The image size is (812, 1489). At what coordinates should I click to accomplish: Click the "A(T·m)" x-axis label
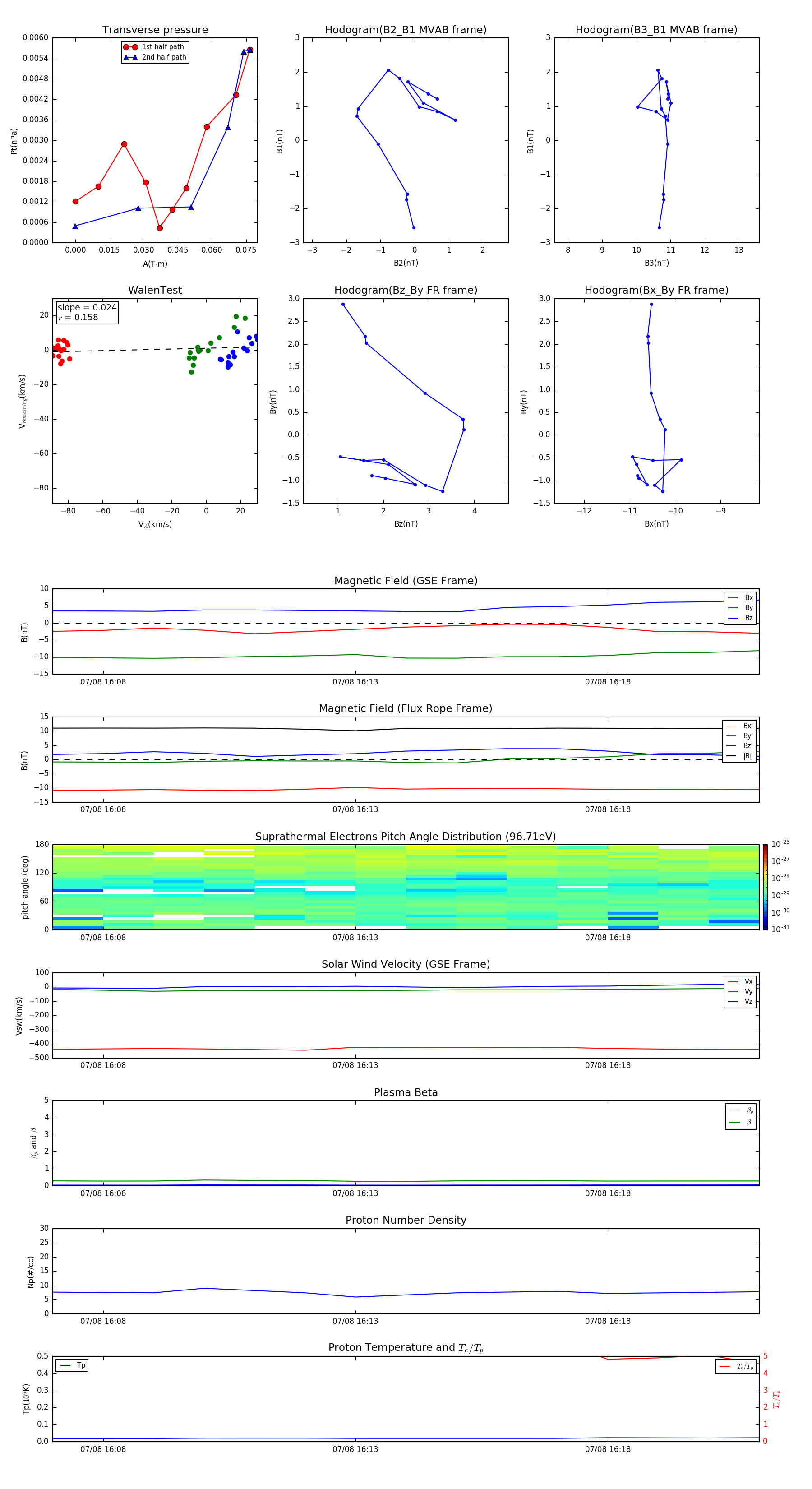click(155, 264)
